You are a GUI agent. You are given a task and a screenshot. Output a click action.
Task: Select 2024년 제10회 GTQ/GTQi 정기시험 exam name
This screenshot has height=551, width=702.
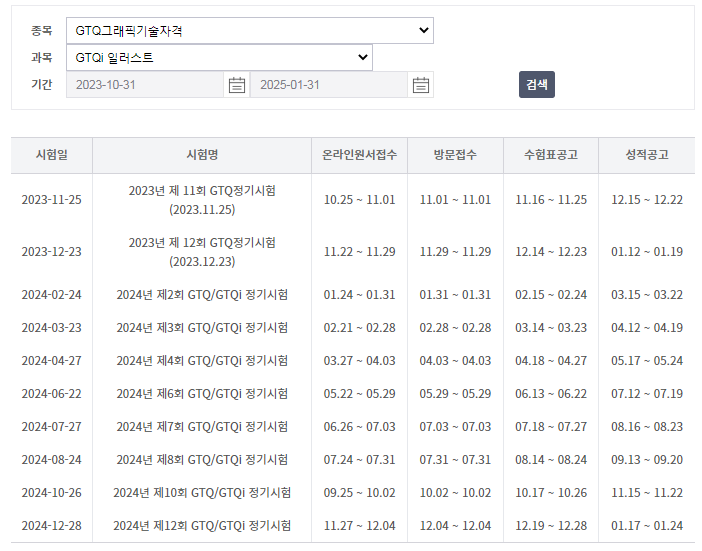click(202, 493)
